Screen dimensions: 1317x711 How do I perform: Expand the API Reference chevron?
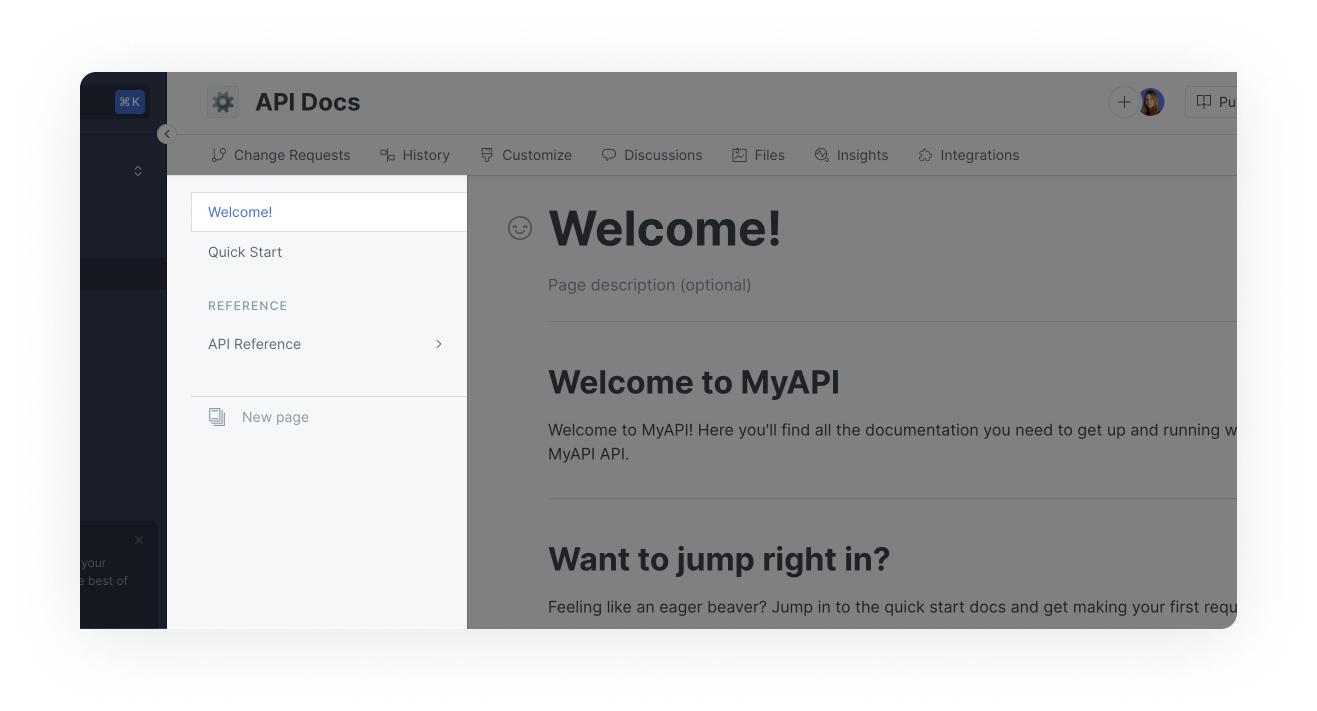pos(438,344)
